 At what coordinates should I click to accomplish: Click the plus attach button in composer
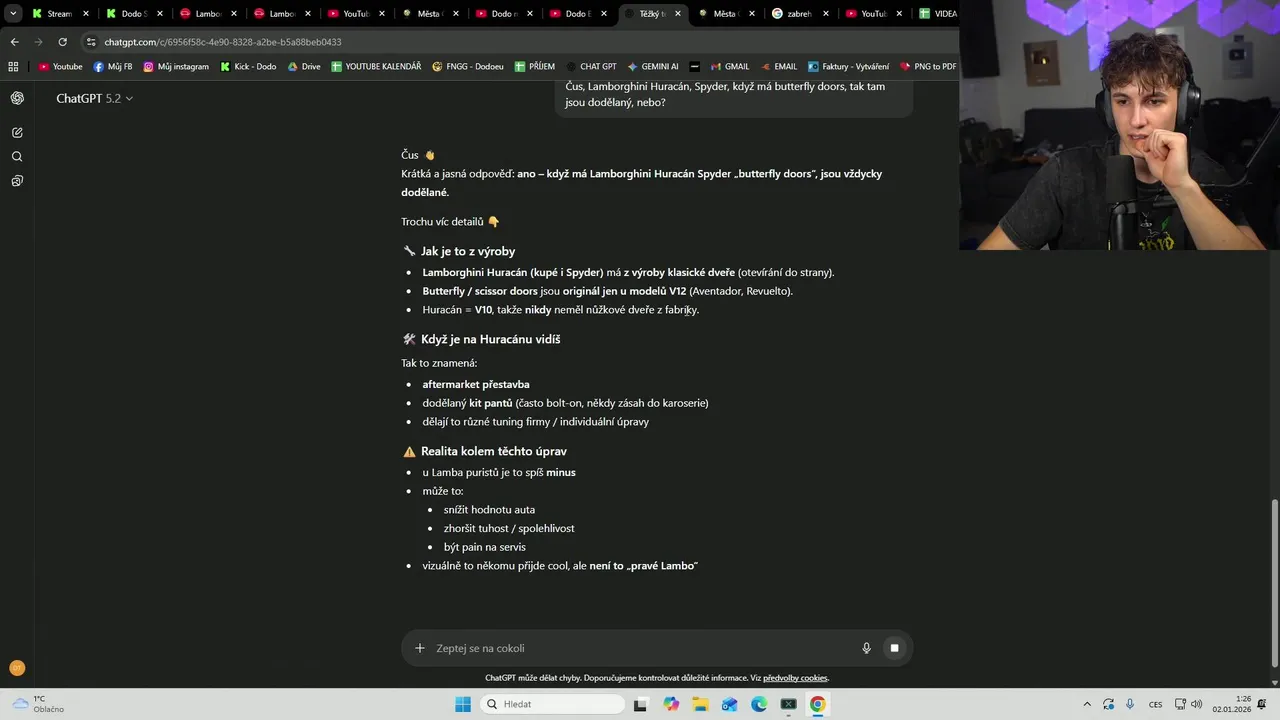(420, 648)
